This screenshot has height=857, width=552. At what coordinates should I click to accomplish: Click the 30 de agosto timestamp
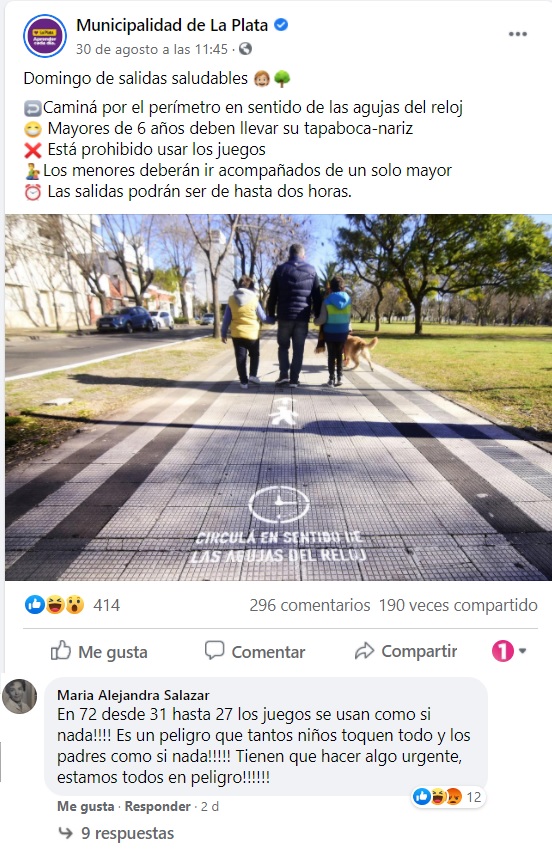click(151, 49)
